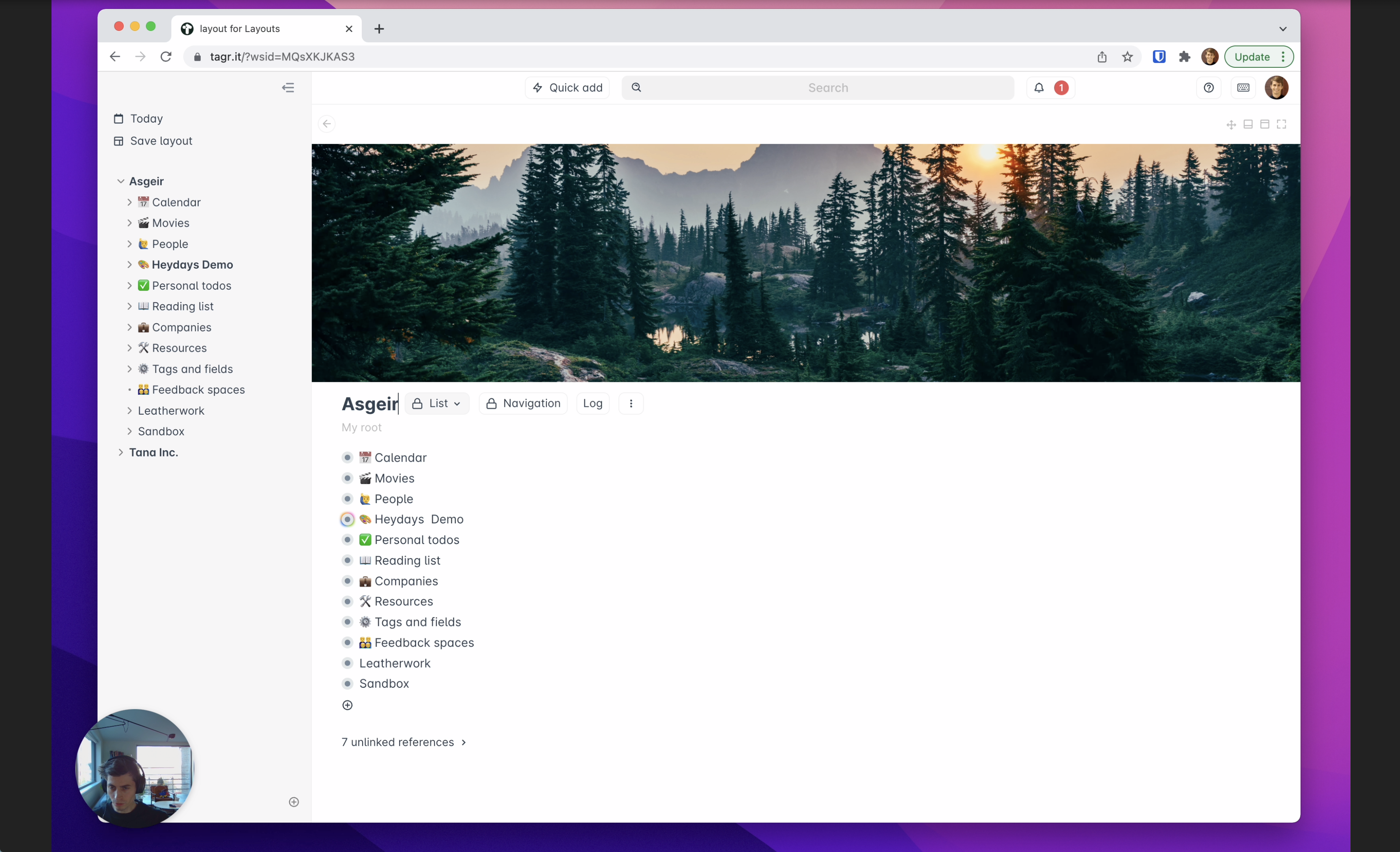Open browser extensions puzzle icon
The image size is (1400, 852).
click(x=1184, y=57)
